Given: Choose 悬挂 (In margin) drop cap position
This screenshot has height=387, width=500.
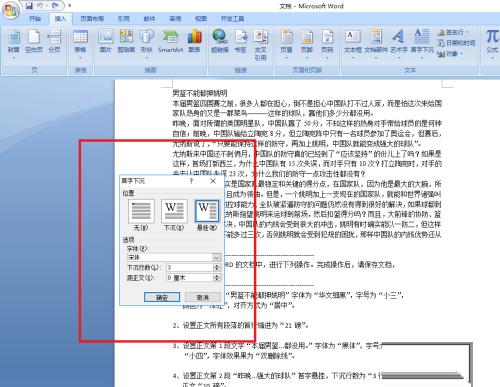Looking at the screenshot, I should click(207, 215).
